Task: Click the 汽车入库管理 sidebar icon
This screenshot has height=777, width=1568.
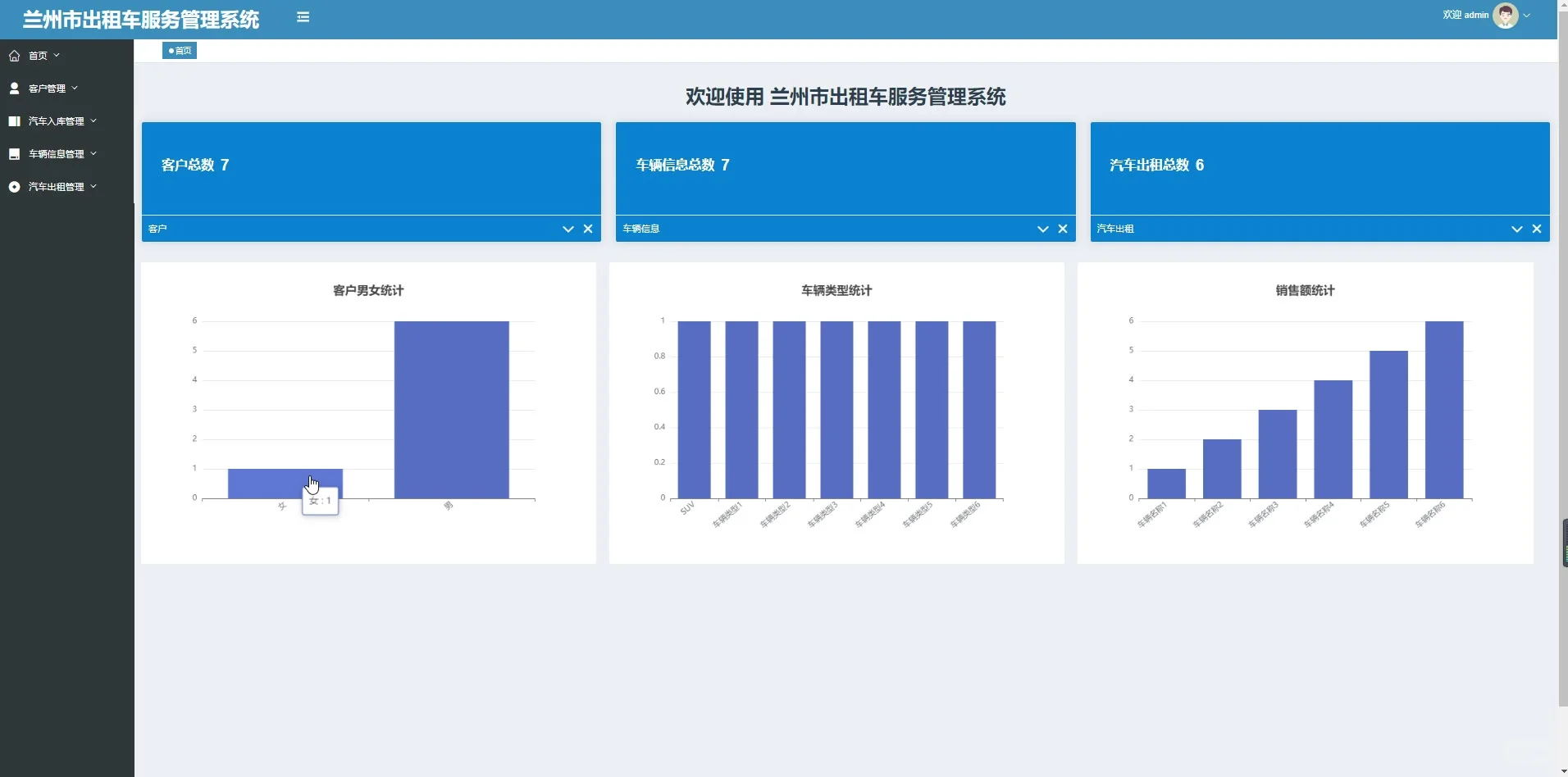Action: click(14, 120)
